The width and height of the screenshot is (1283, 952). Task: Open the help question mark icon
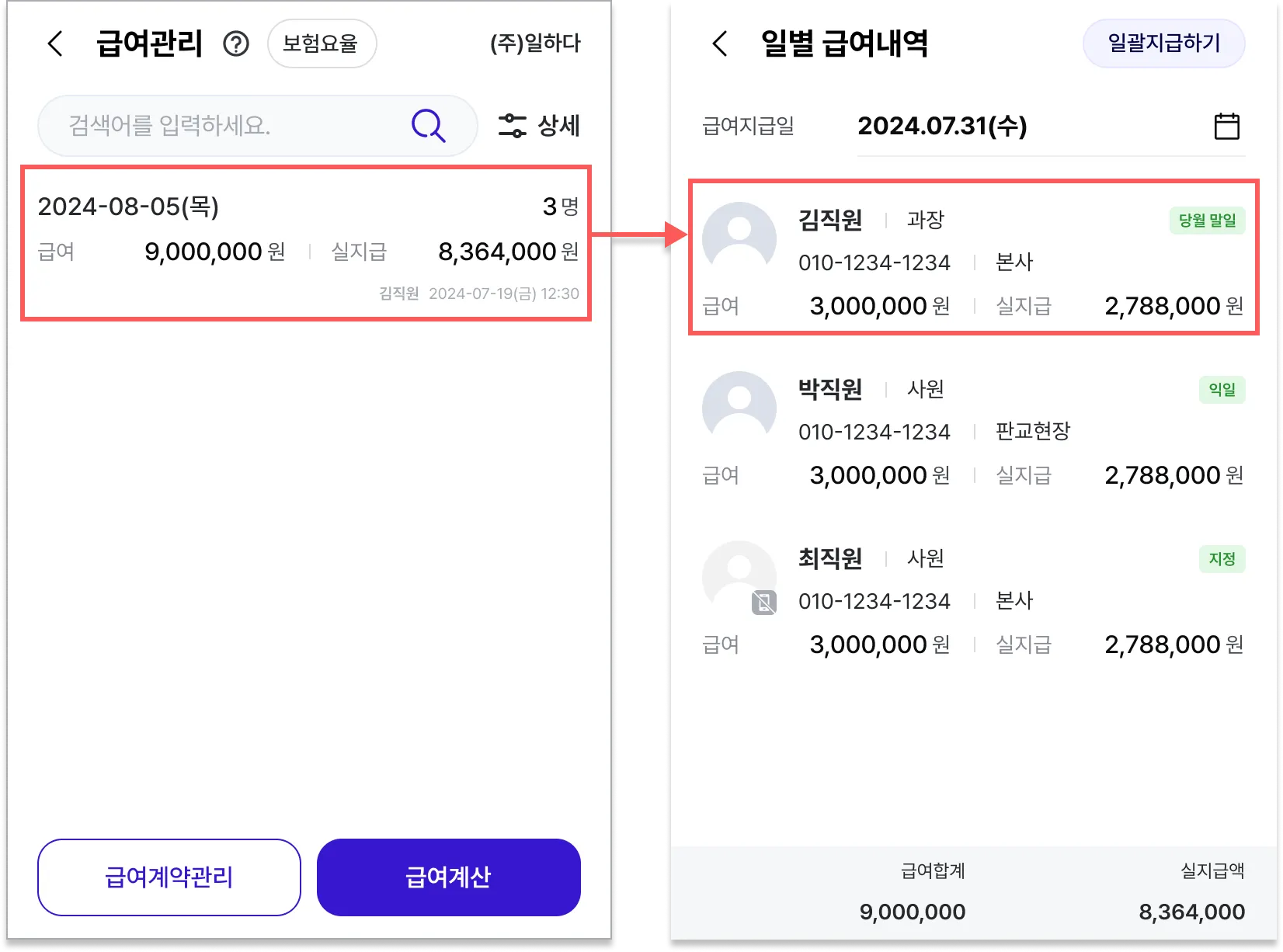pyautogui.click(x=236, y=43)
